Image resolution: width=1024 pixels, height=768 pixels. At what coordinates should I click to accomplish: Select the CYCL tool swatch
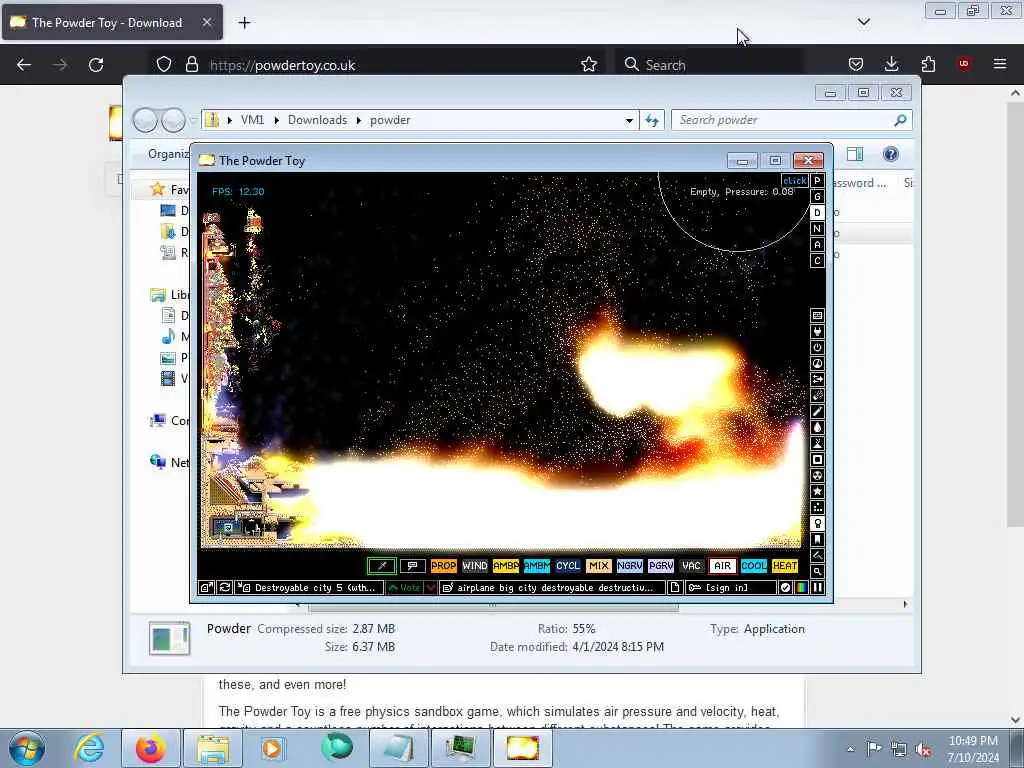point(568,566)
